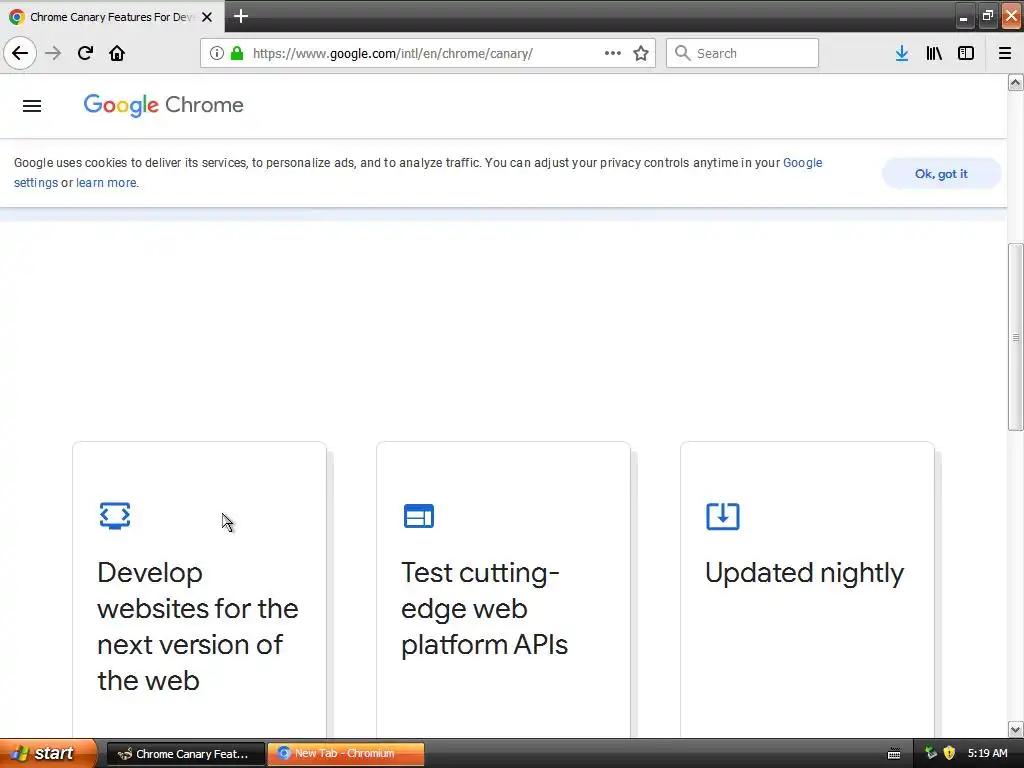Dismiss cookies with Ok, got it
The image size is (1024, 768).
941,174
